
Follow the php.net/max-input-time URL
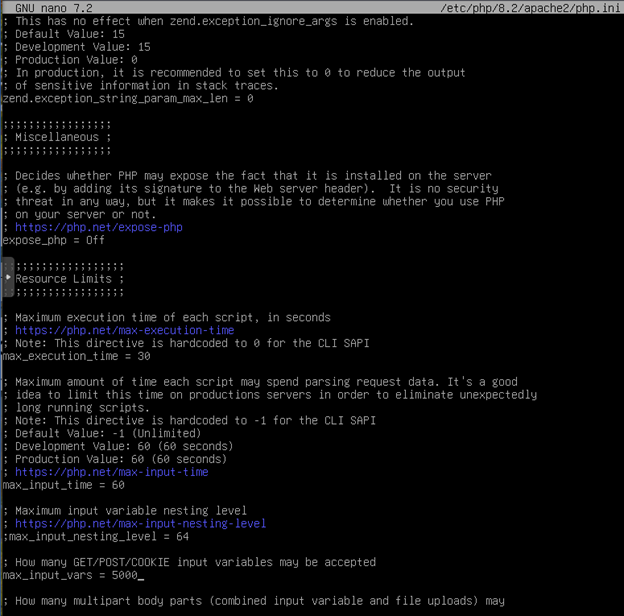(x=111, y=472)
